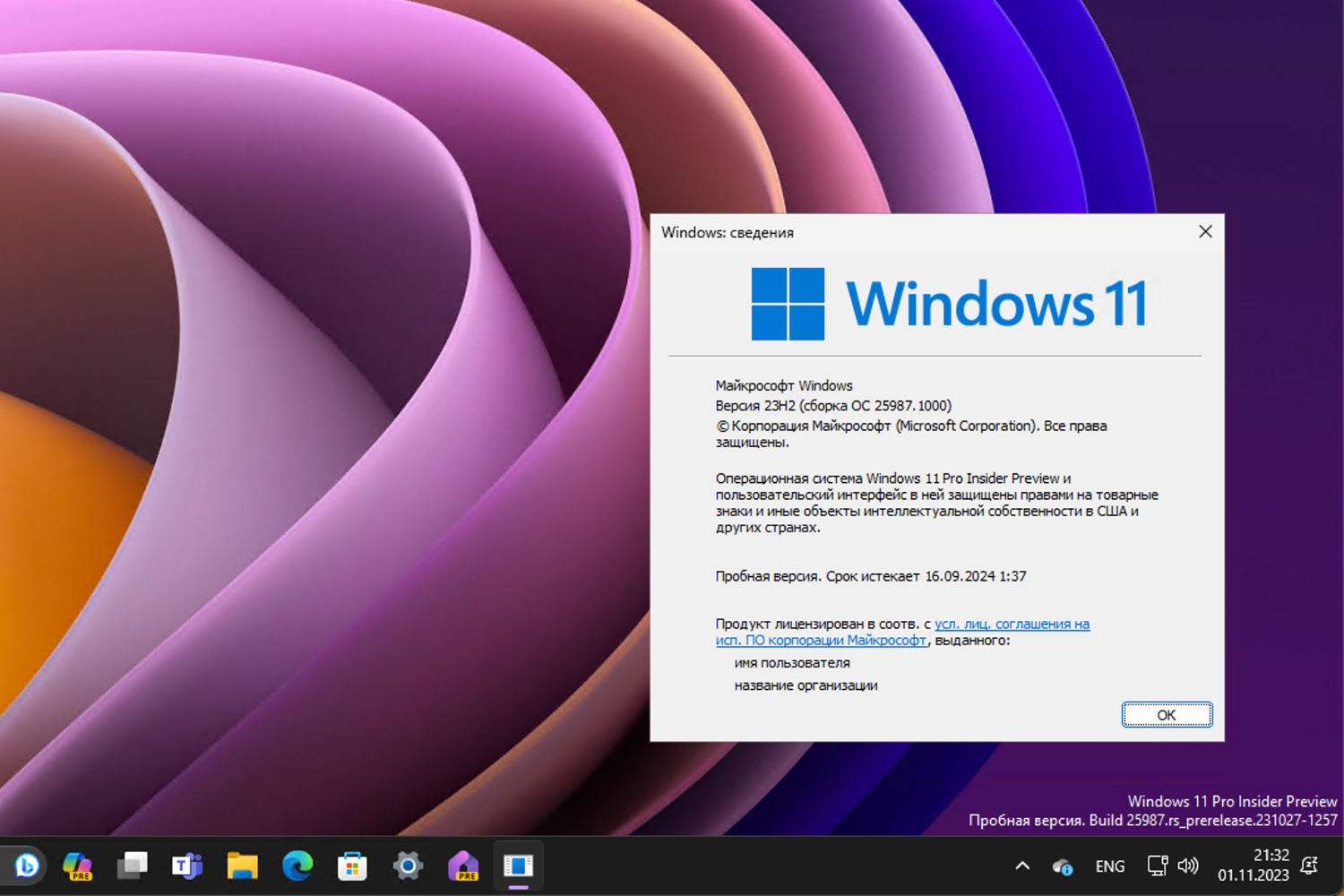Open the OneDrive status icon in the tray

[x=1063, y=866]
